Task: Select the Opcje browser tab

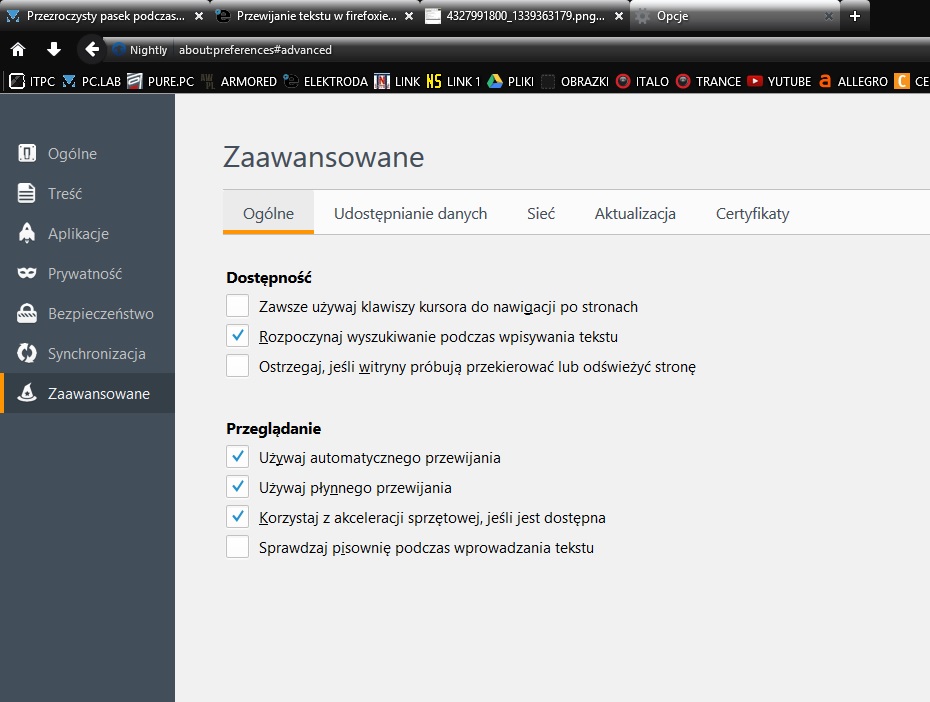Action: (x=734, y=16)
